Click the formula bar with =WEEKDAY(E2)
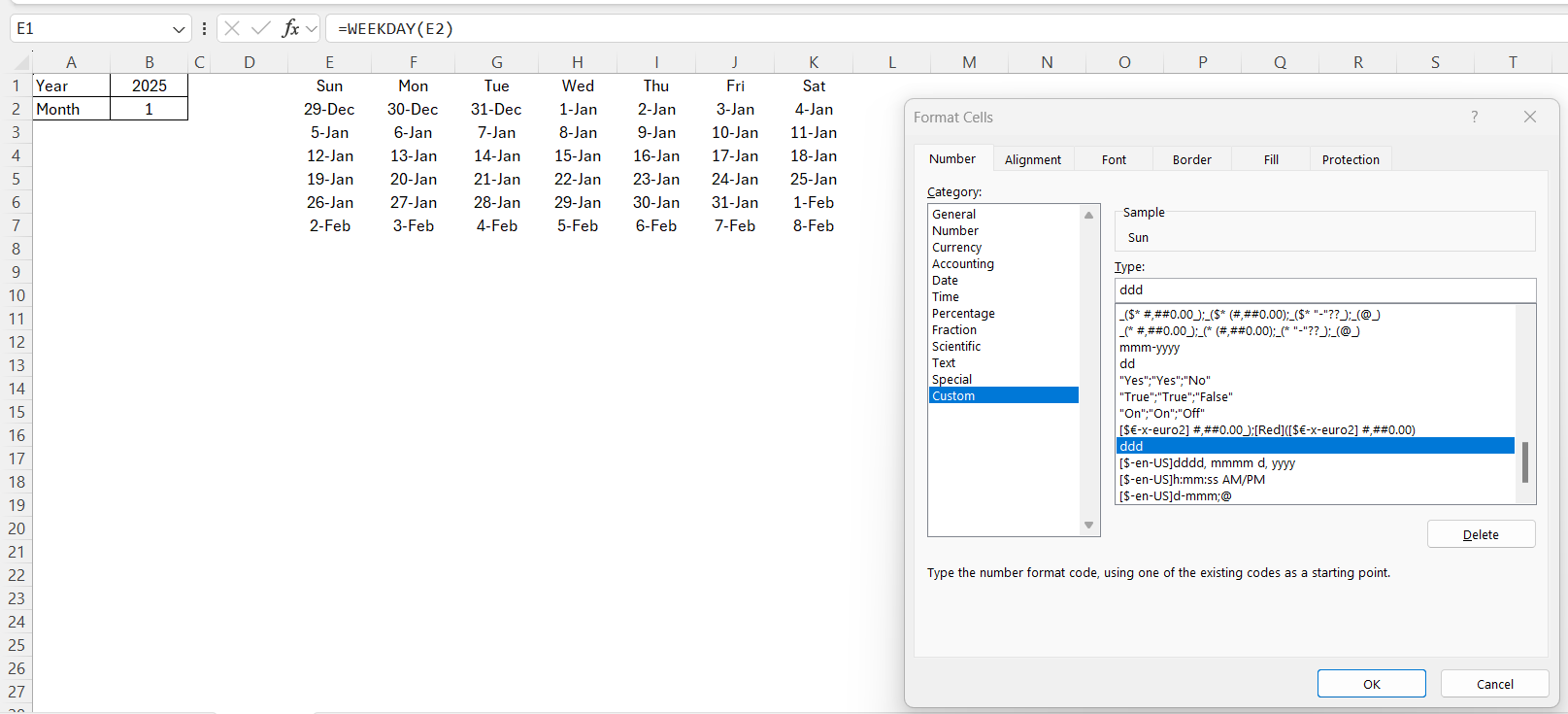Image resolution: width=1568 pixels, height=714 pixels. [947, 28]
